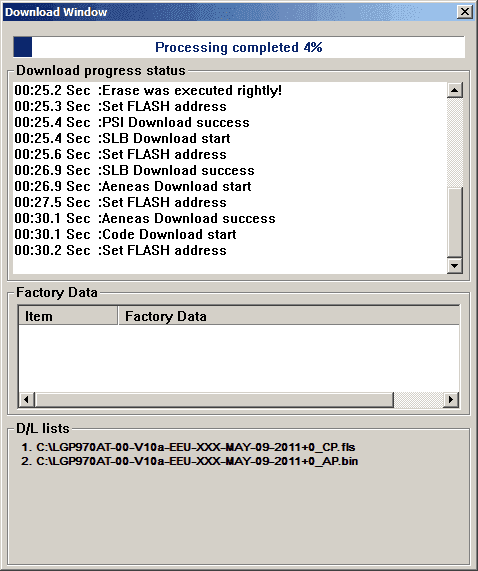Click the Processing completed 4% progress bar

point(239,47)
